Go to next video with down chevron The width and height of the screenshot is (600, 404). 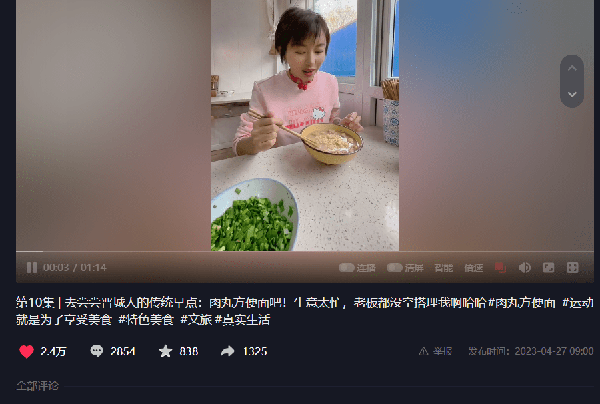pyautogui.click(x=572, y=94)
